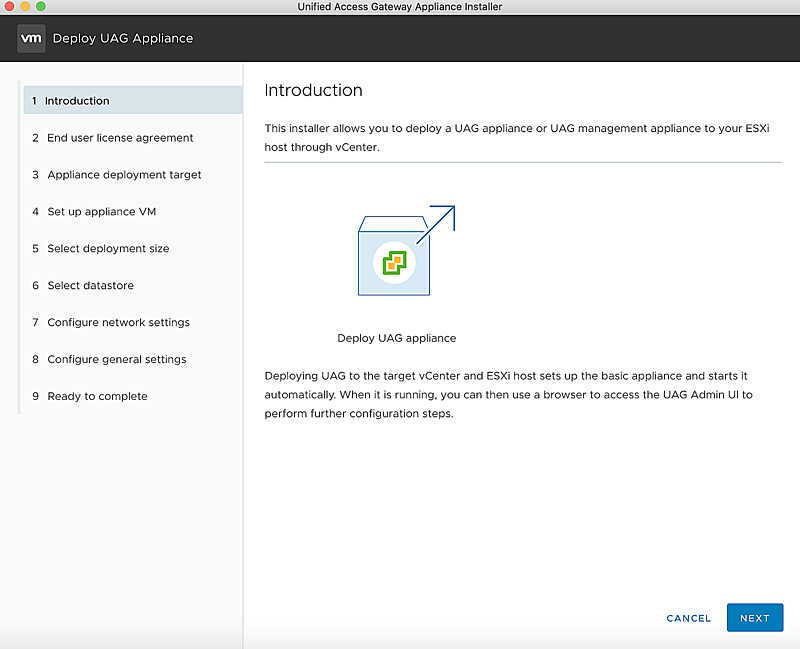The width and height of the screenshot is (800, 649).
Task: Cancel the UAG appliance installer
Action: 688,618
